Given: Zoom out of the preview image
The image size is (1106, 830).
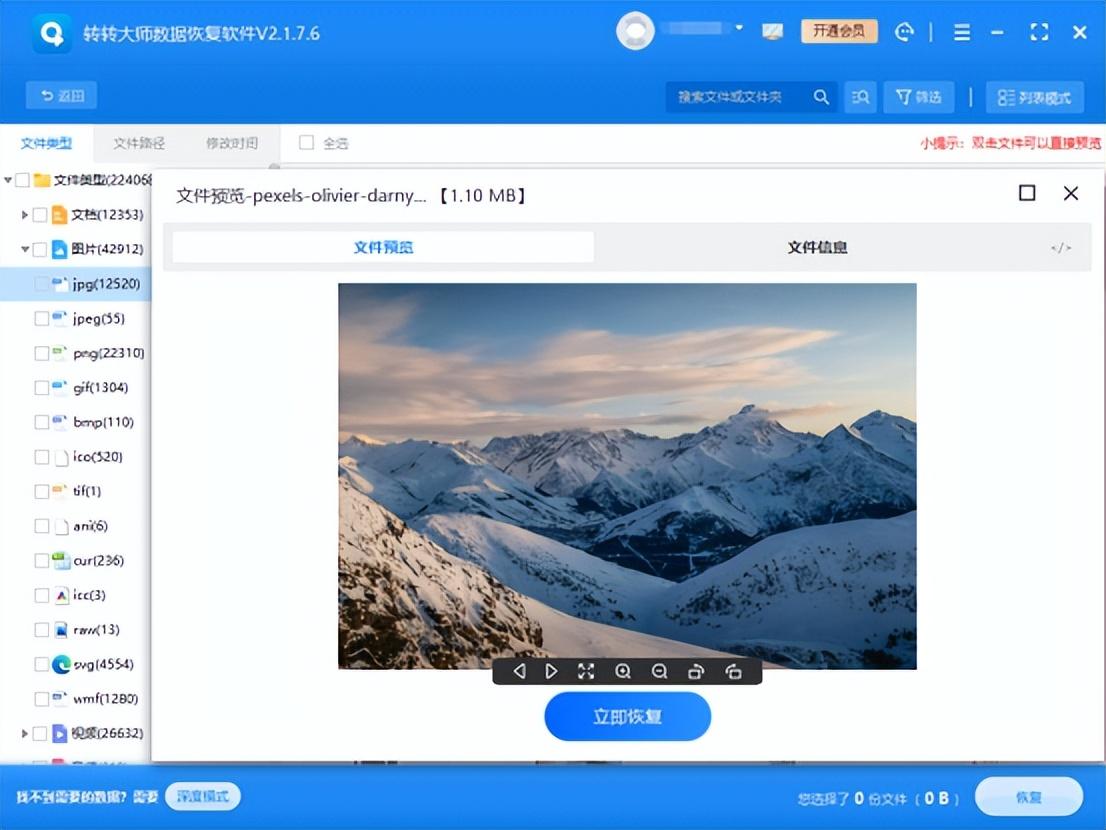Looking at the screenshot, I should 659,671.
